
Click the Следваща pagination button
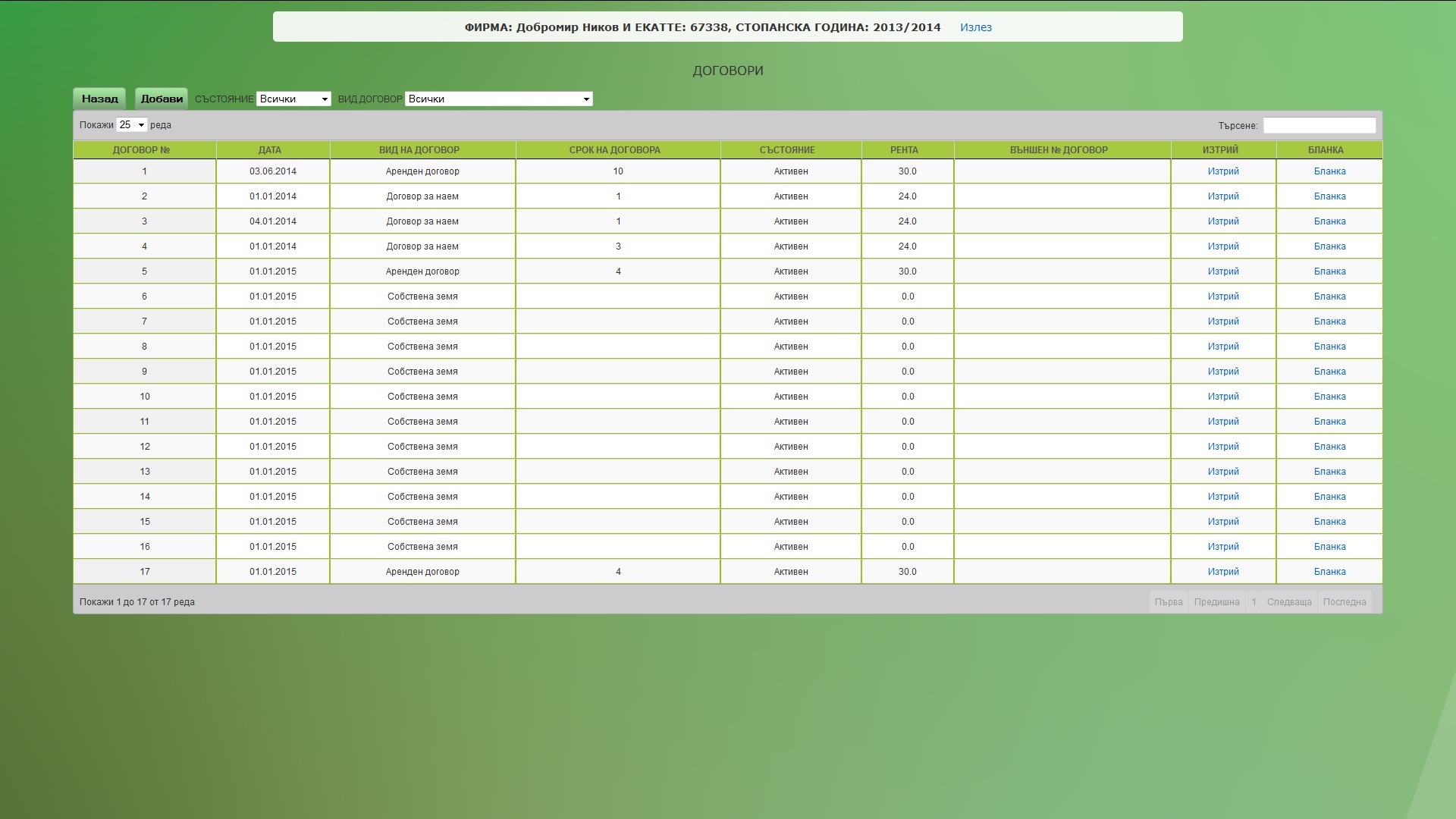pos(1288,602)
